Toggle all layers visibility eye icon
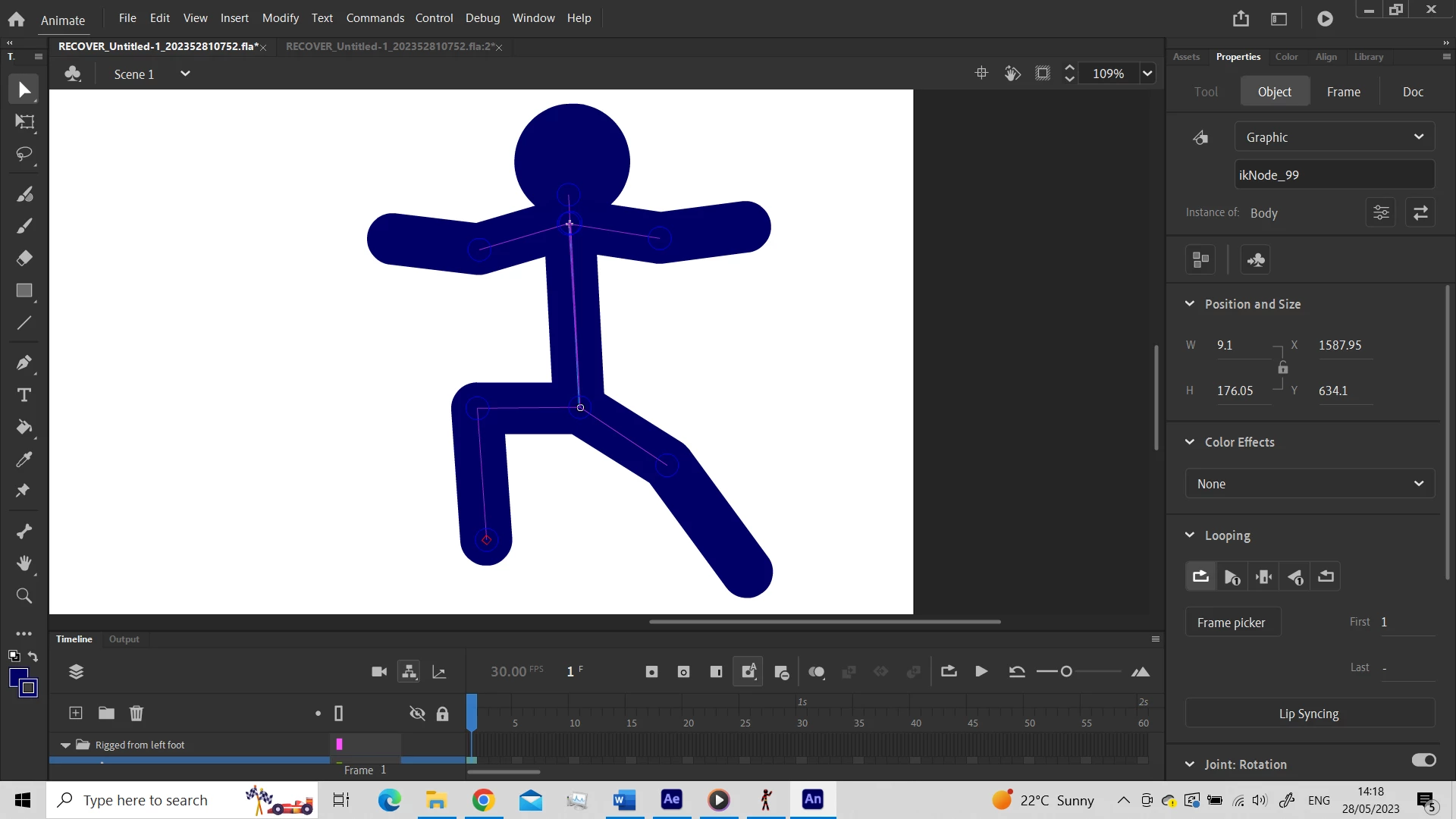The height and width of the screenshot is (819, 1456). tap(417, 714)
